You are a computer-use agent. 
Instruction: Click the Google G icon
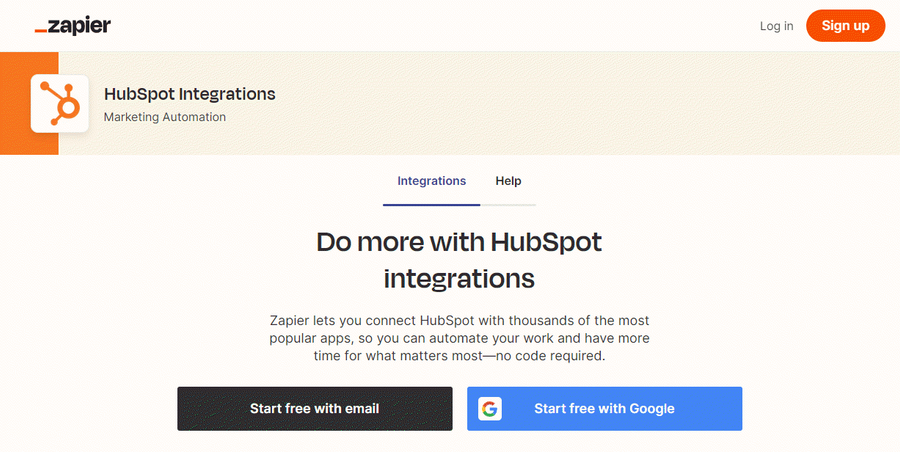(490, 409)
